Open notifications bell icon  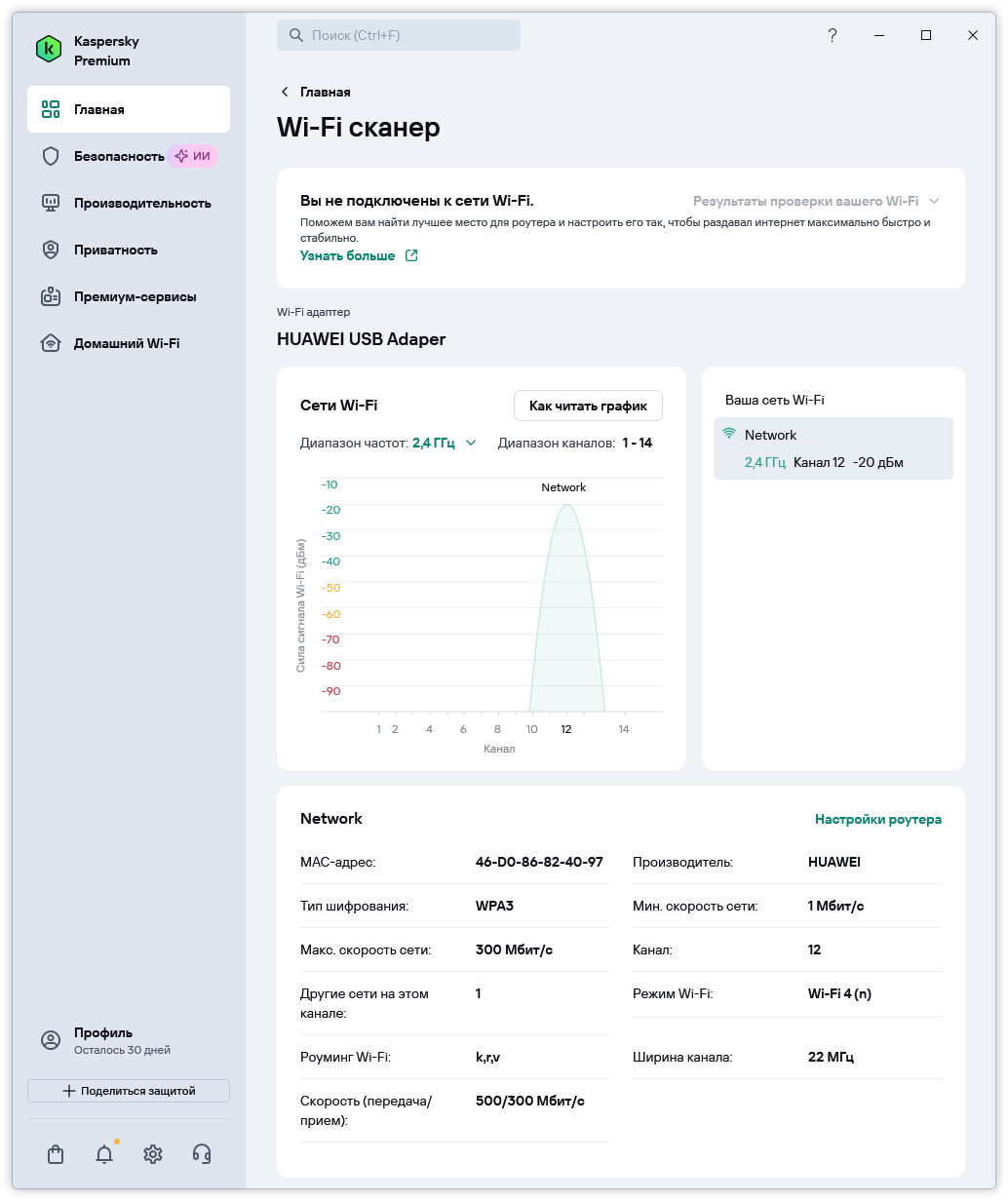[x=104, y=1154]
